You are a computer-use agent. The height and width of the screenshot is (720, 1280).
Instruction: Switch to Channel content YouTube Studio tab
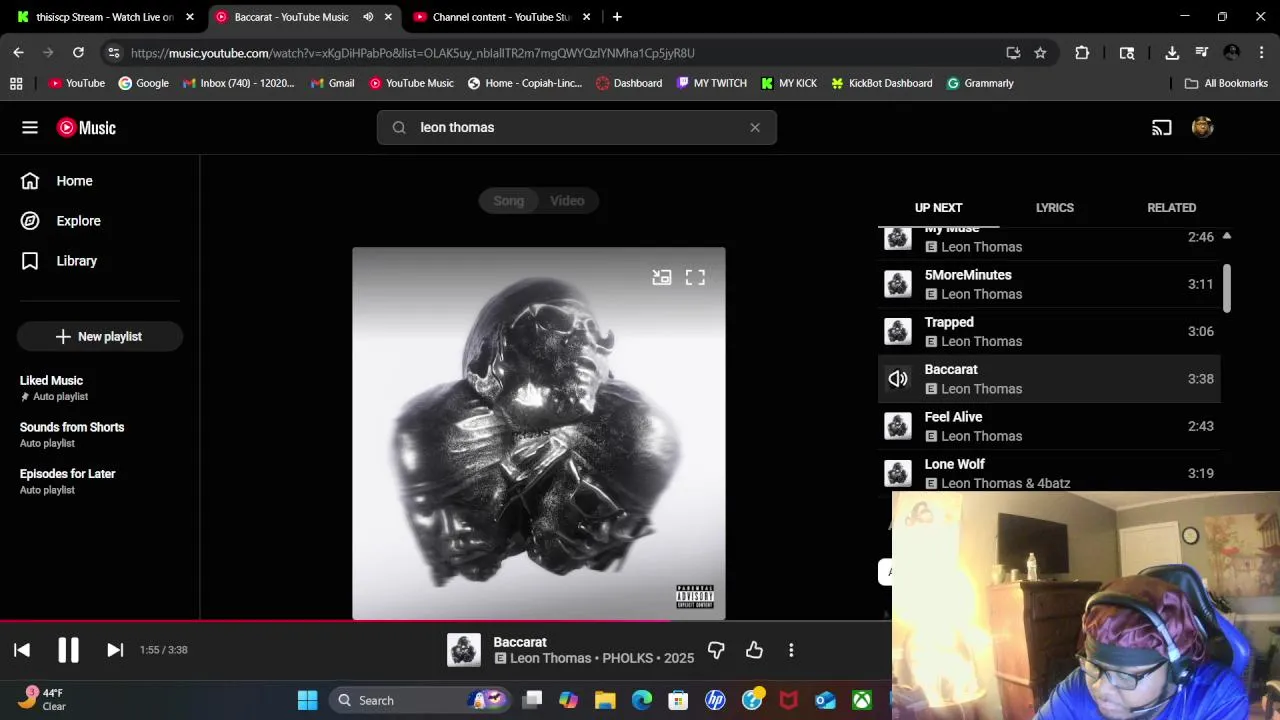(x=503, y=17)
